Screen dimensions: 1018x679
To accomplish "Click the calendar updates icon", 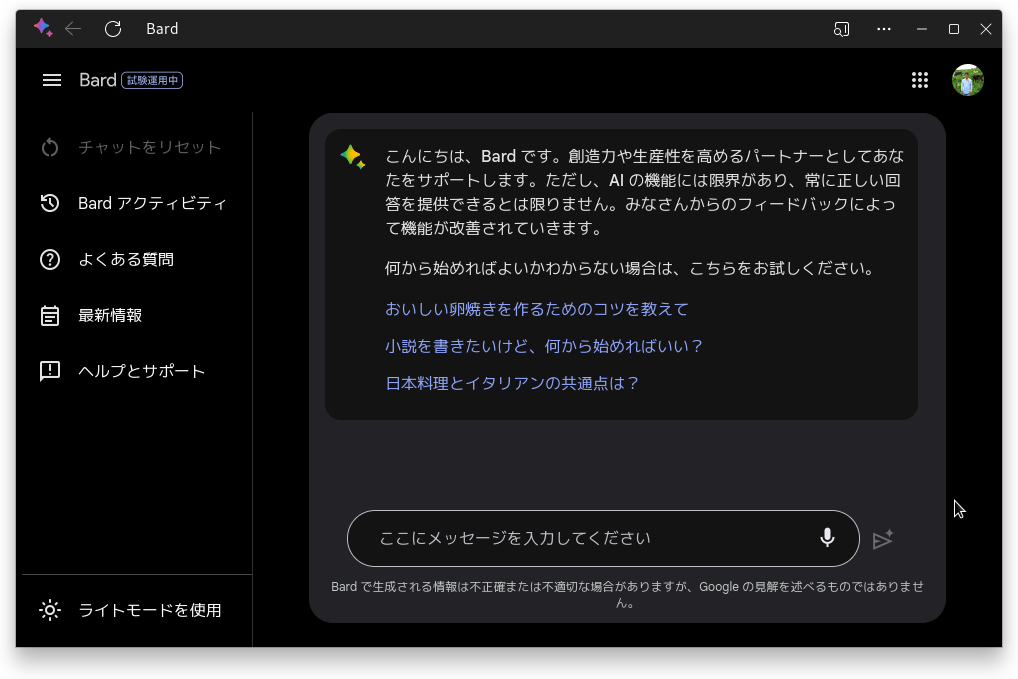I will [x=50, y=315].
